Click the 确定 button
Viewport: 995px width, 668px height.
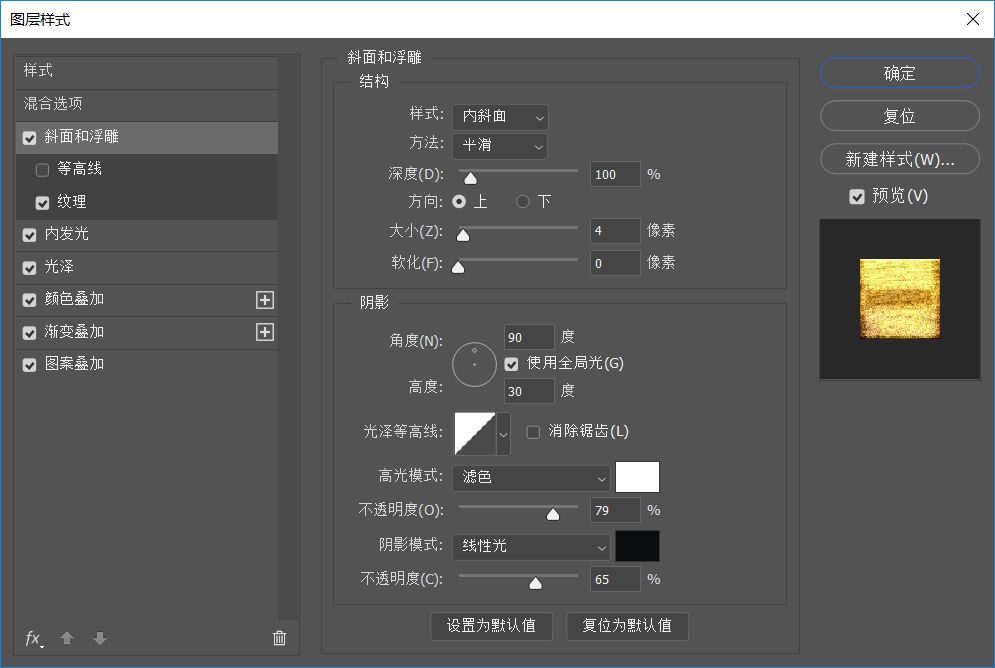coord(899,73)
